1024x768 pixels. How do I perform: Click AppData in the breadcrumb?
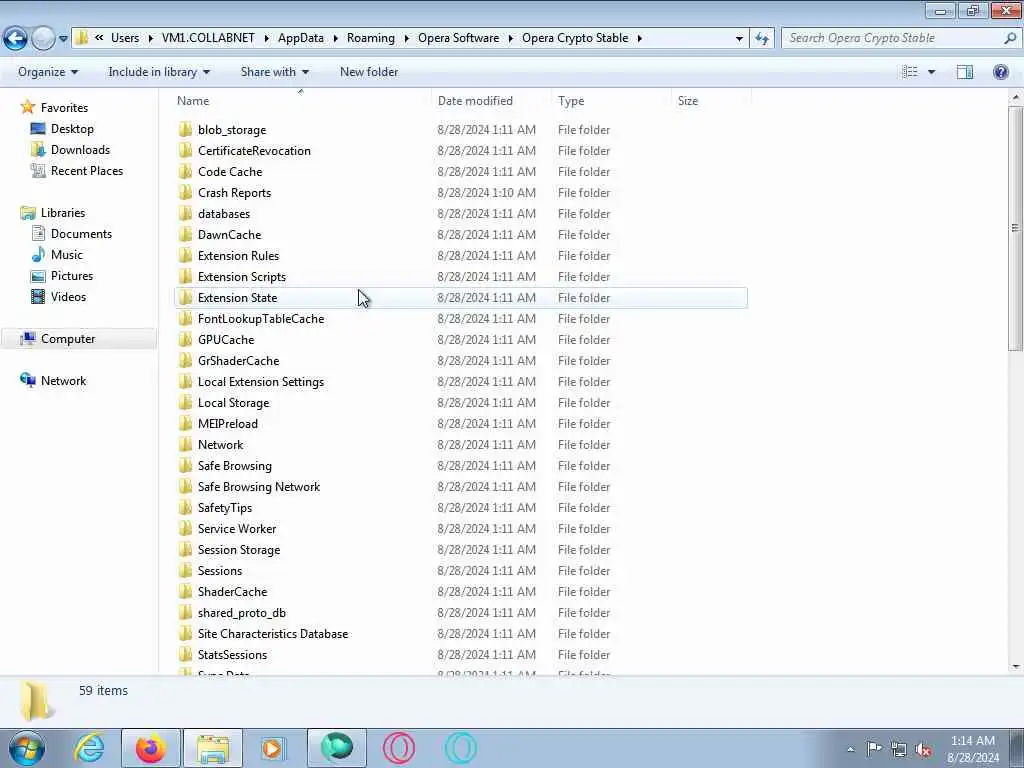pyautogui.click(x=300, y=38)
